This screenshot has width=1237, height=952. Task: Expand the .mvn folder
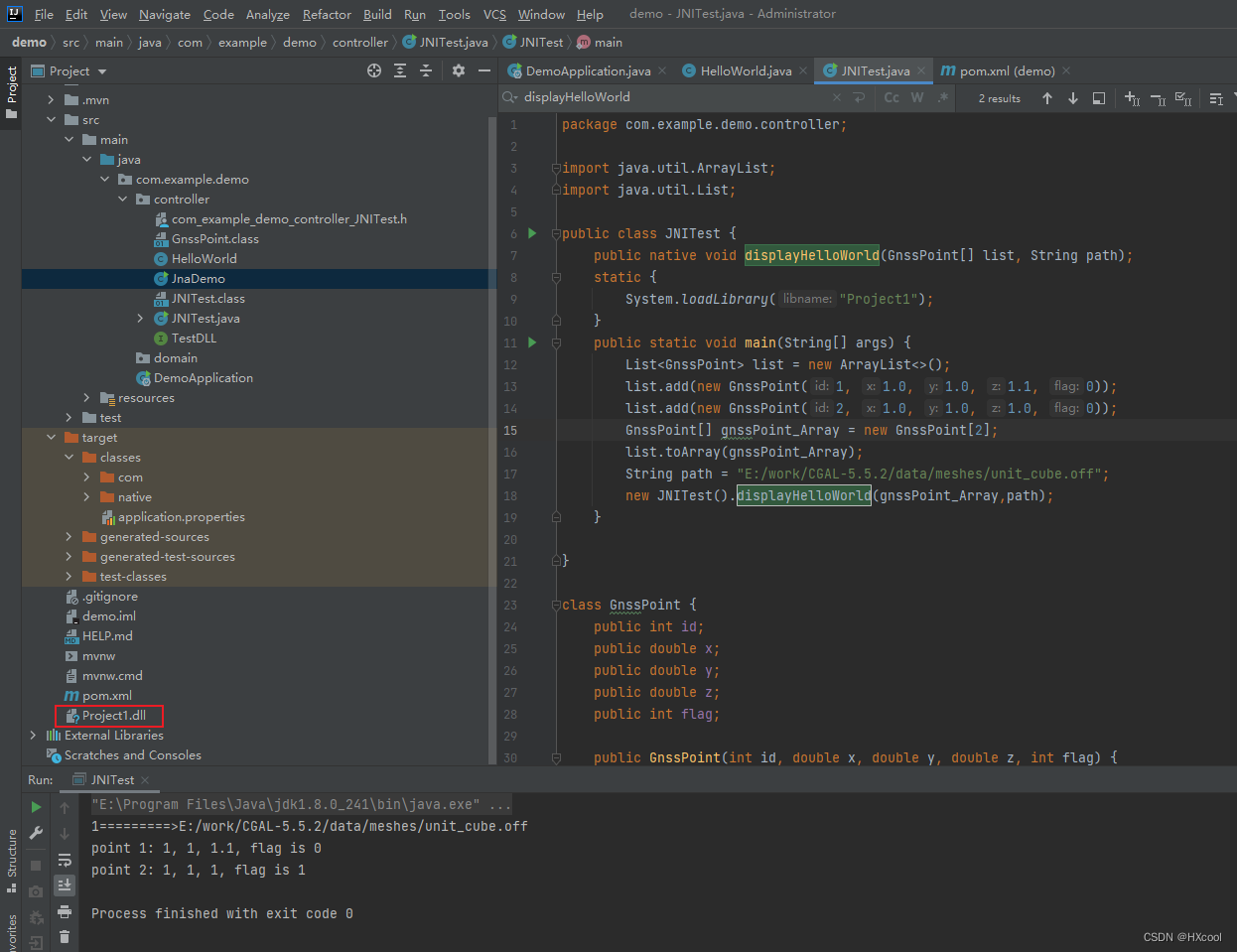tap(51, 100)
